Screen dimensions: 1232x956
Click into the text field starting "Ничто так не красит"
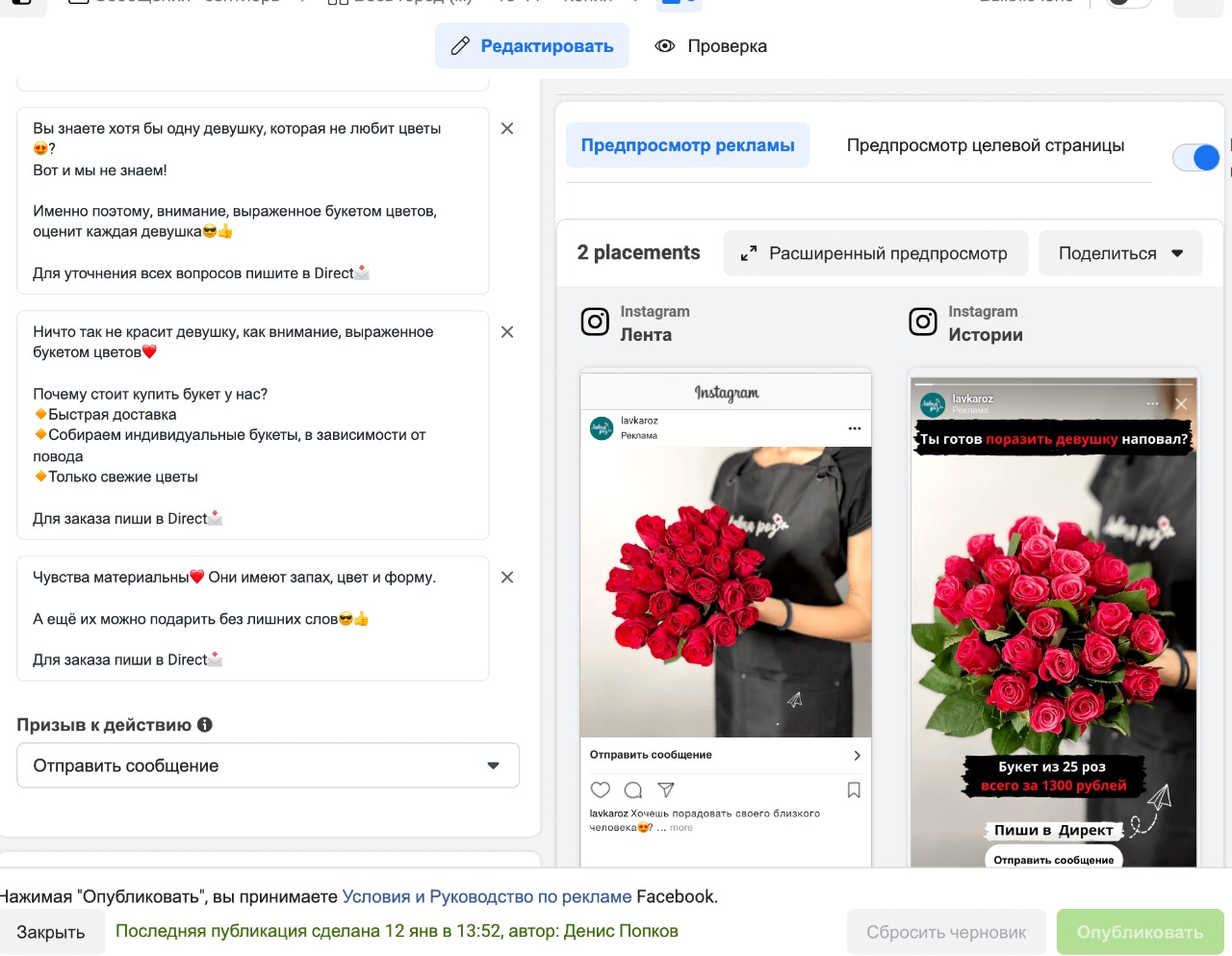coord(253,426)
